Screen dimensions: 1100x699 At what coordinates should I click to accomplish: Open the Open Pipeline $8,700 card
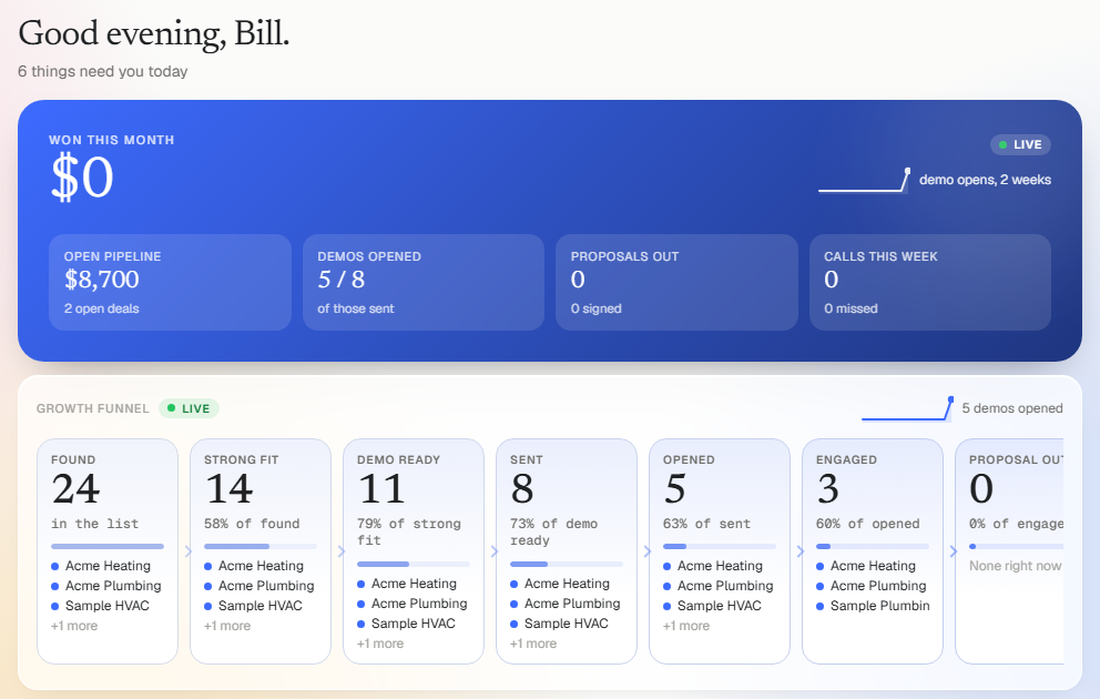click(x=170, y=282)
